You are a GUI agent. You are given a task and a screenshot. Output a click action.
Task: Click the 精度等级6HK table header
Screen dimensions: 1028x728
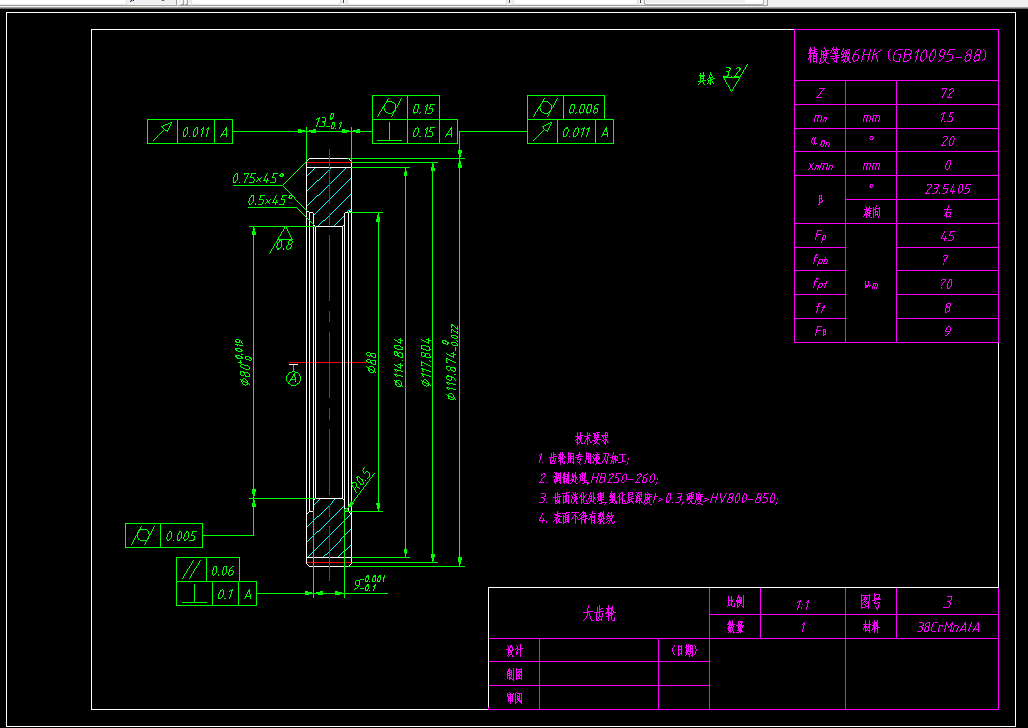click(x=896, y=55)
